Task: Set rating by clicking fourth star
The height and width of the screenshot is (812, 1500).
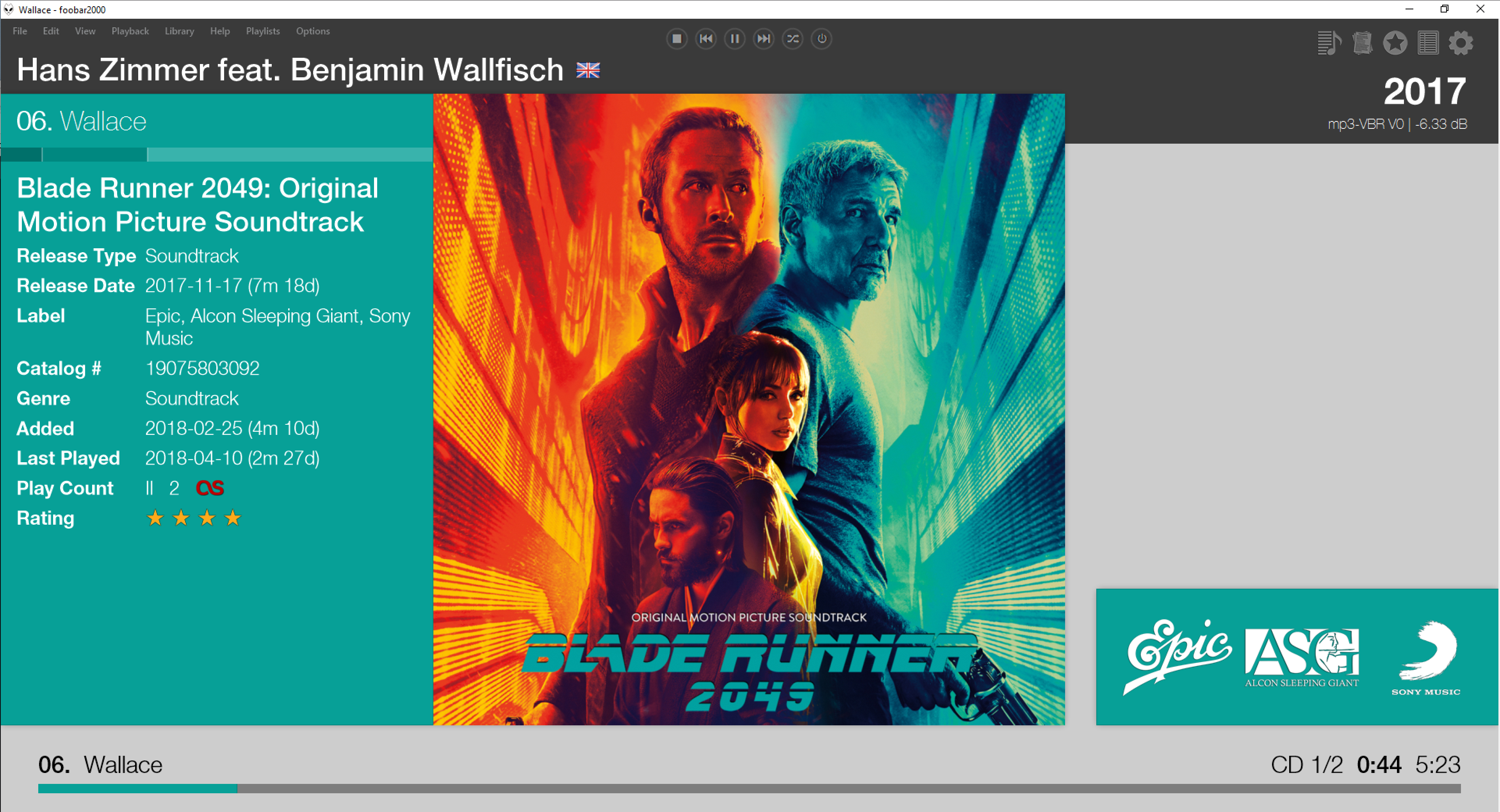Action: coord(233,518)
